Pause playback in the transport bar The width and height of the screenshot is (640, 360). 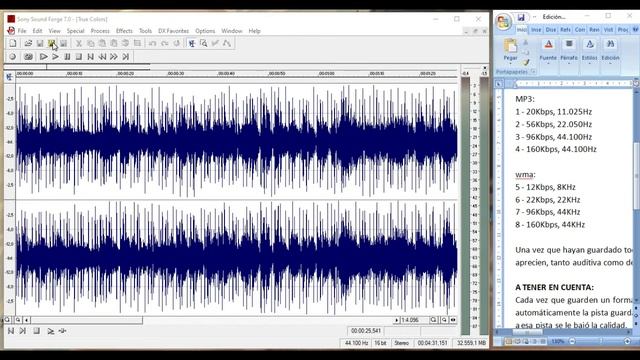(x=67, y=57)
